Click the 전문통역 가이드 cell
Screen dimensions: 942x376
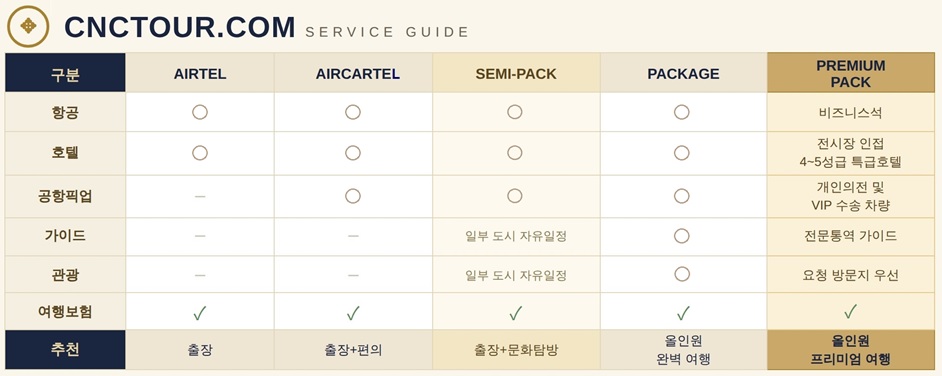(851, 236)
